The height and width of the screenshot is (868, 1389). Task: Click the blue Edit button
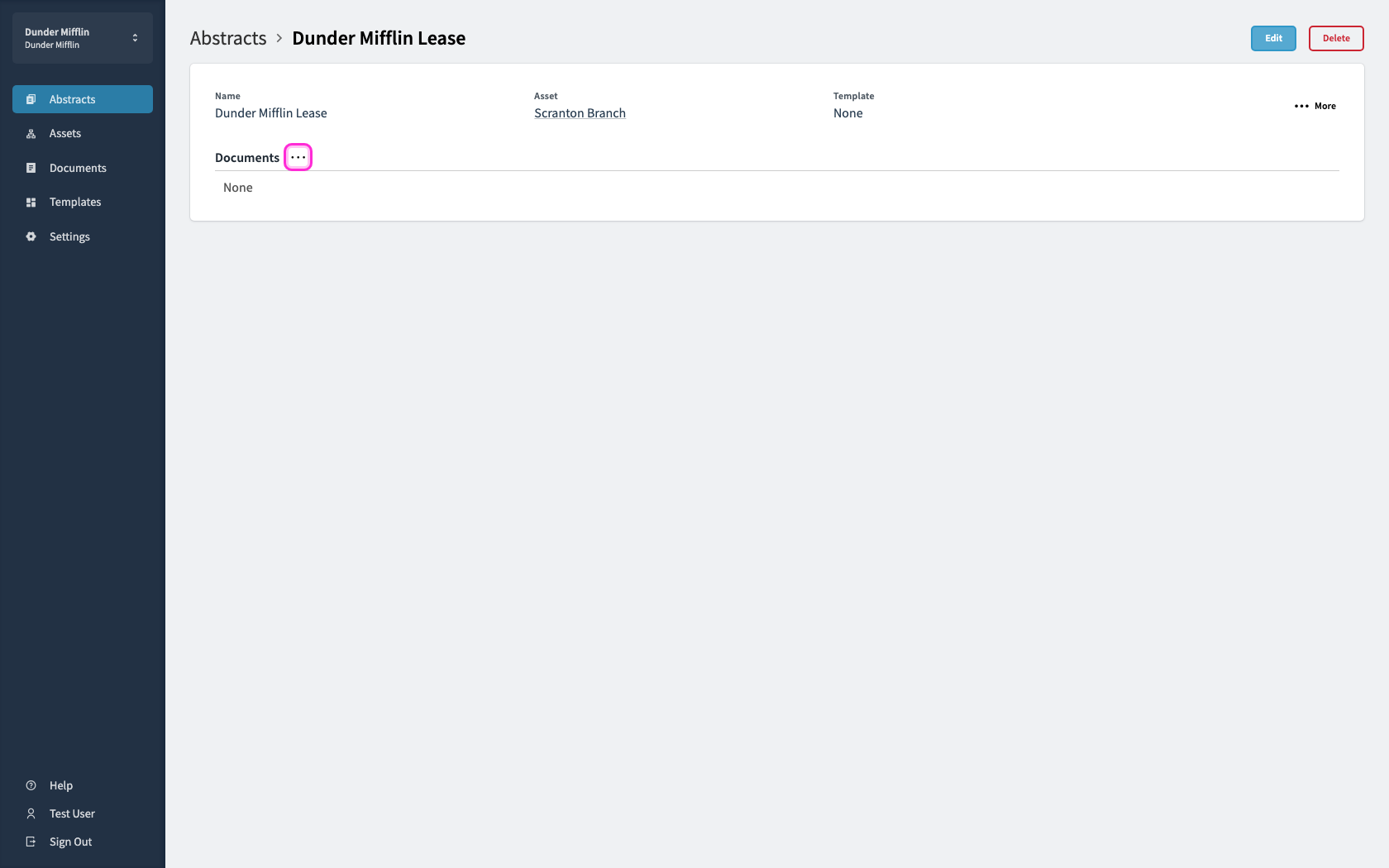[x=1273, y=38]
